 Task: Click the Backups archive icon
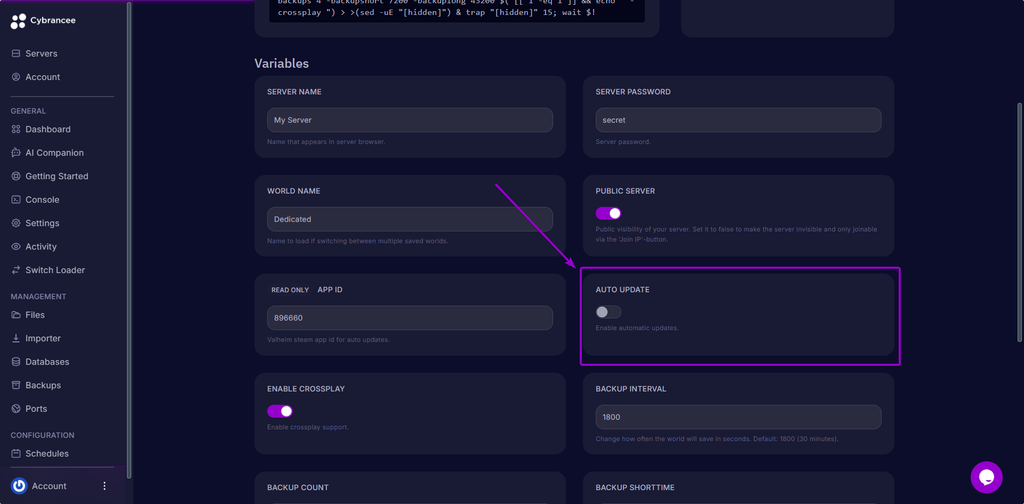[16, 385]
